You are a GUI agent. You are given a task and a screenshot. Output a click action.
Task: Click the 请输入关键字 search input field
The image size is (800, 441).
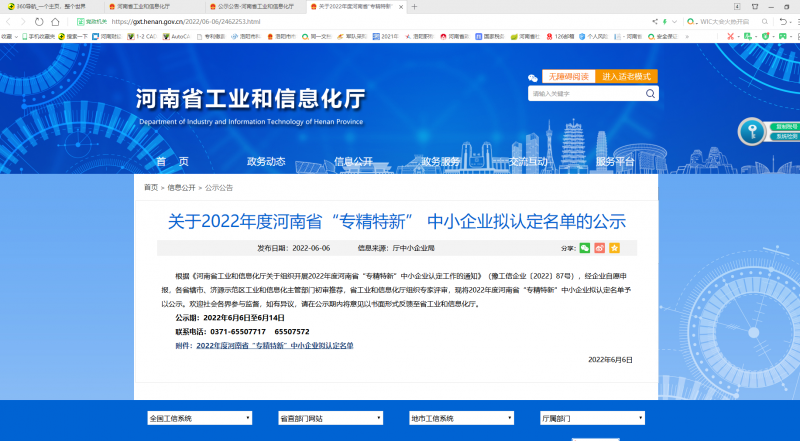click(585, 94)
